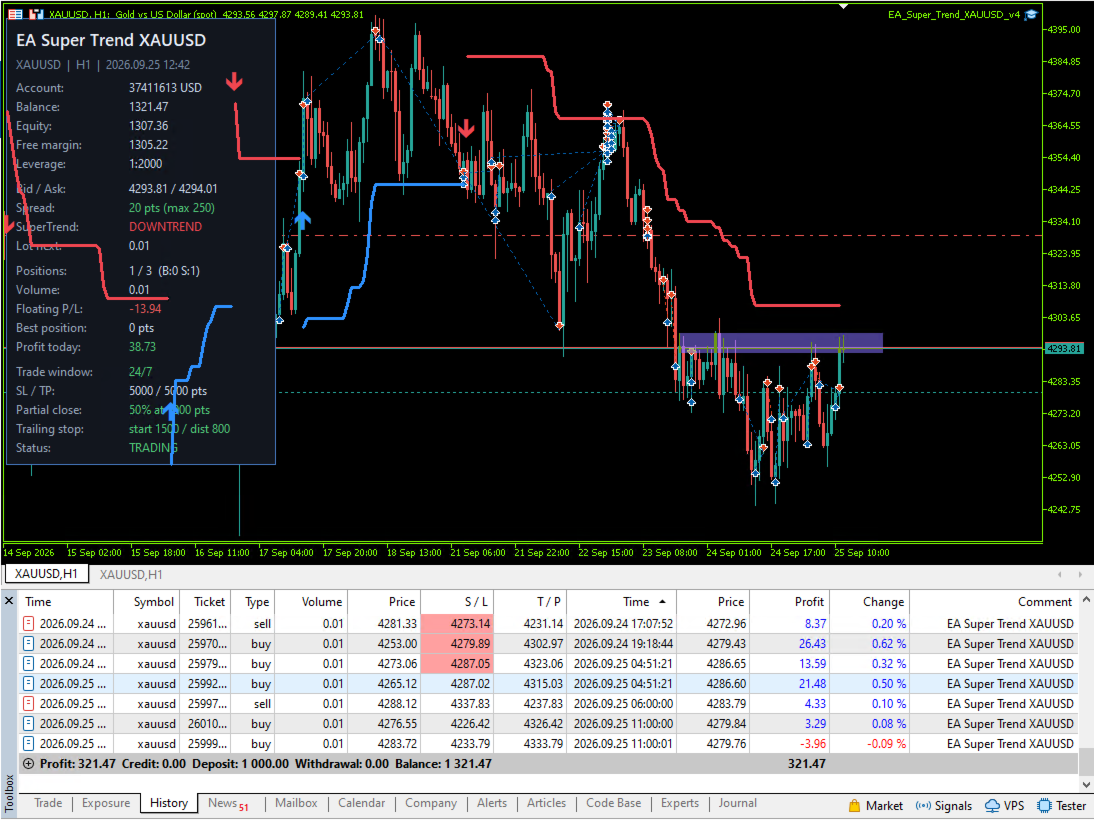1094x820 pixels.
Task: Switch to the Exposure tab
Action: 105,803
